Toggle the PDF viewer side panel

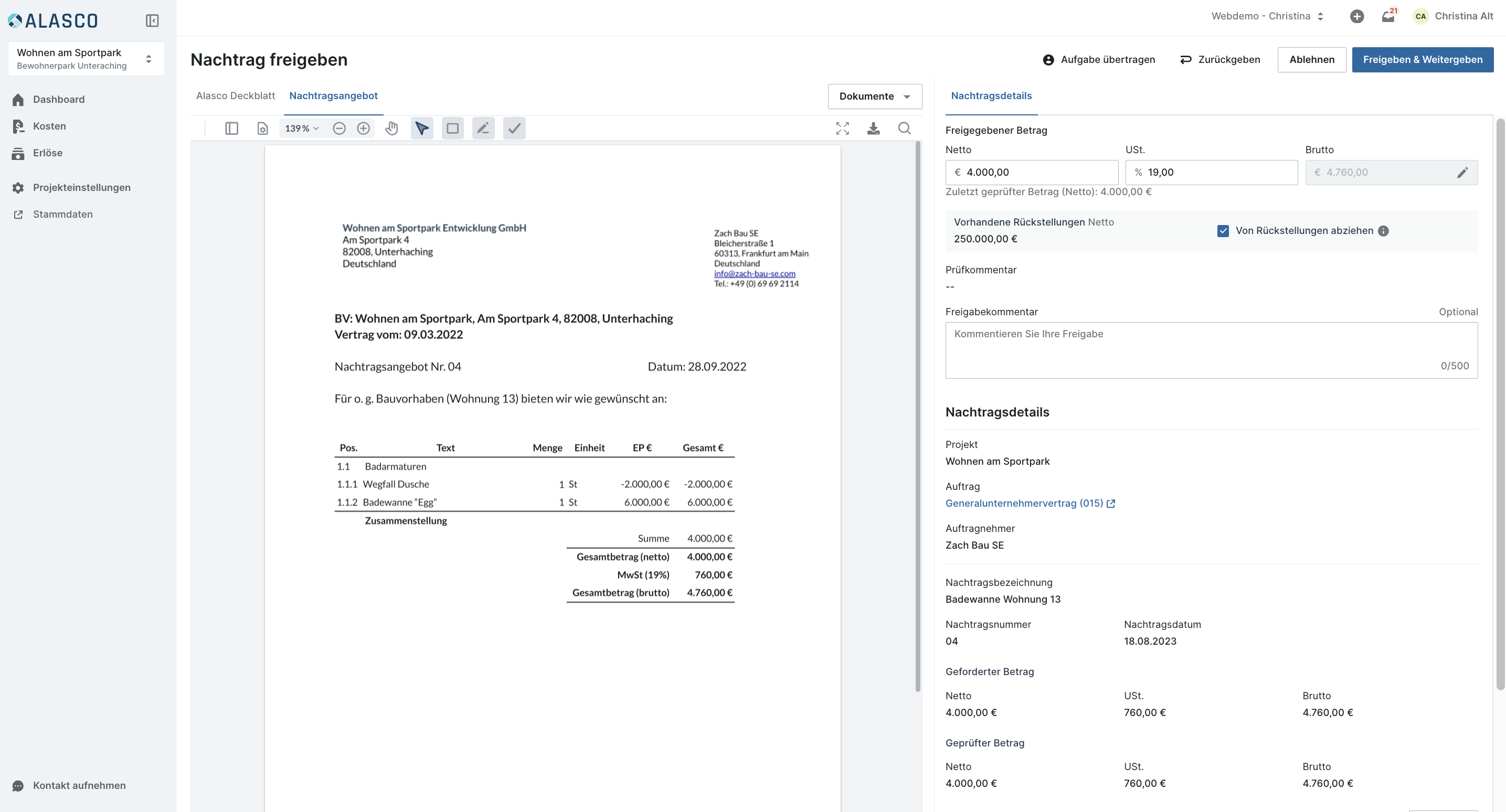pos(231,129)
